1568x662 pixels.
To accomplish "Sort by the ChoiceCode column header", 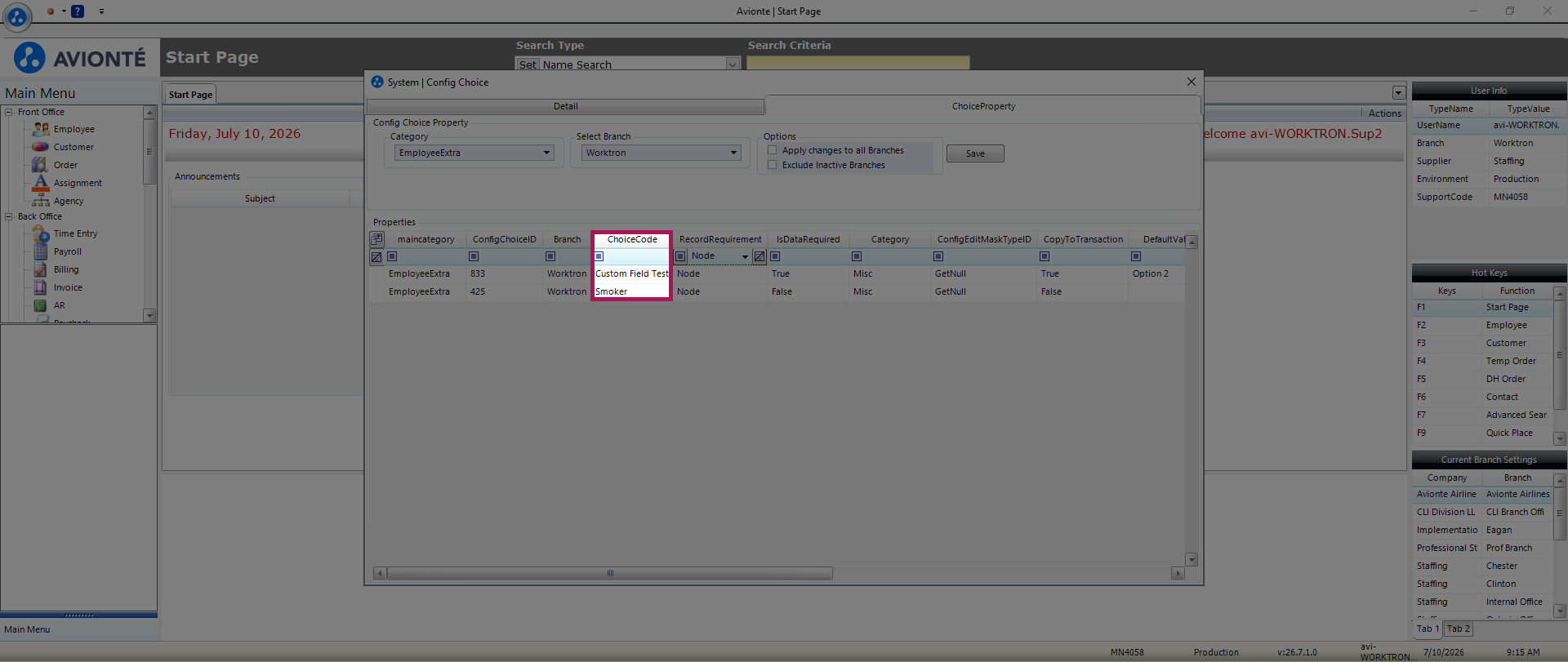I will pos(632,239).
